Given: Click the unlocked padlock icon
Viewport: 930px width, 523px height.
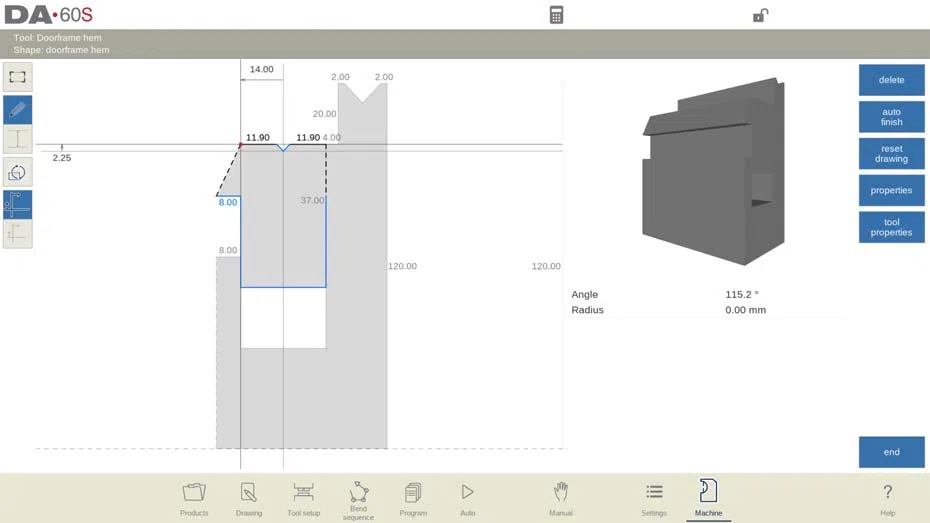Looking at the screenshot, I should pyautogui.click(x=760, y=15).
